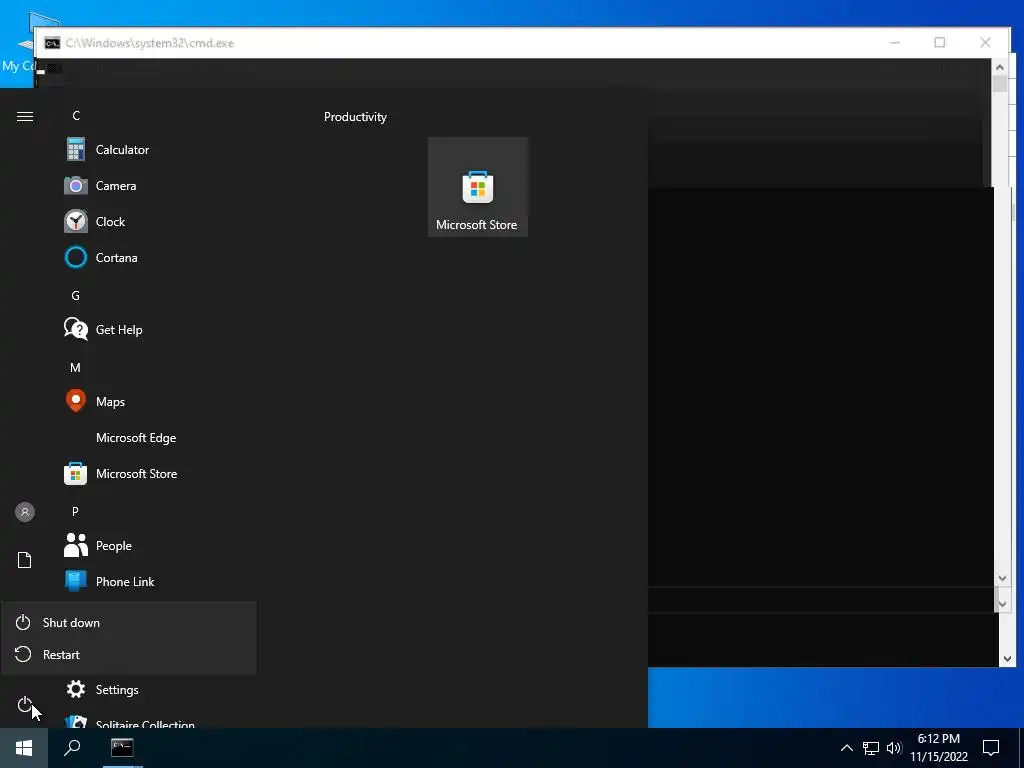Close the cmd.exe window

click(985, 42)
